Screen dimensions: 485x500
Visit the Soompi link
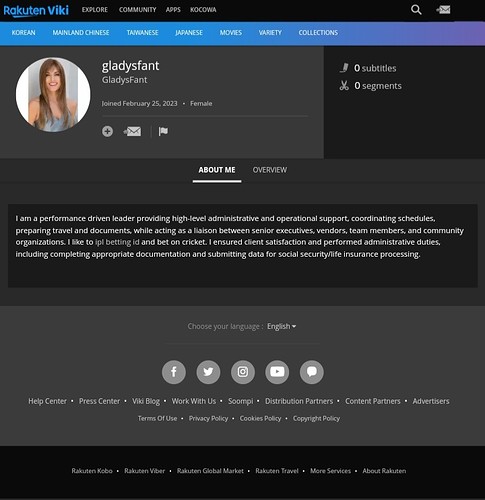point(240,401)
